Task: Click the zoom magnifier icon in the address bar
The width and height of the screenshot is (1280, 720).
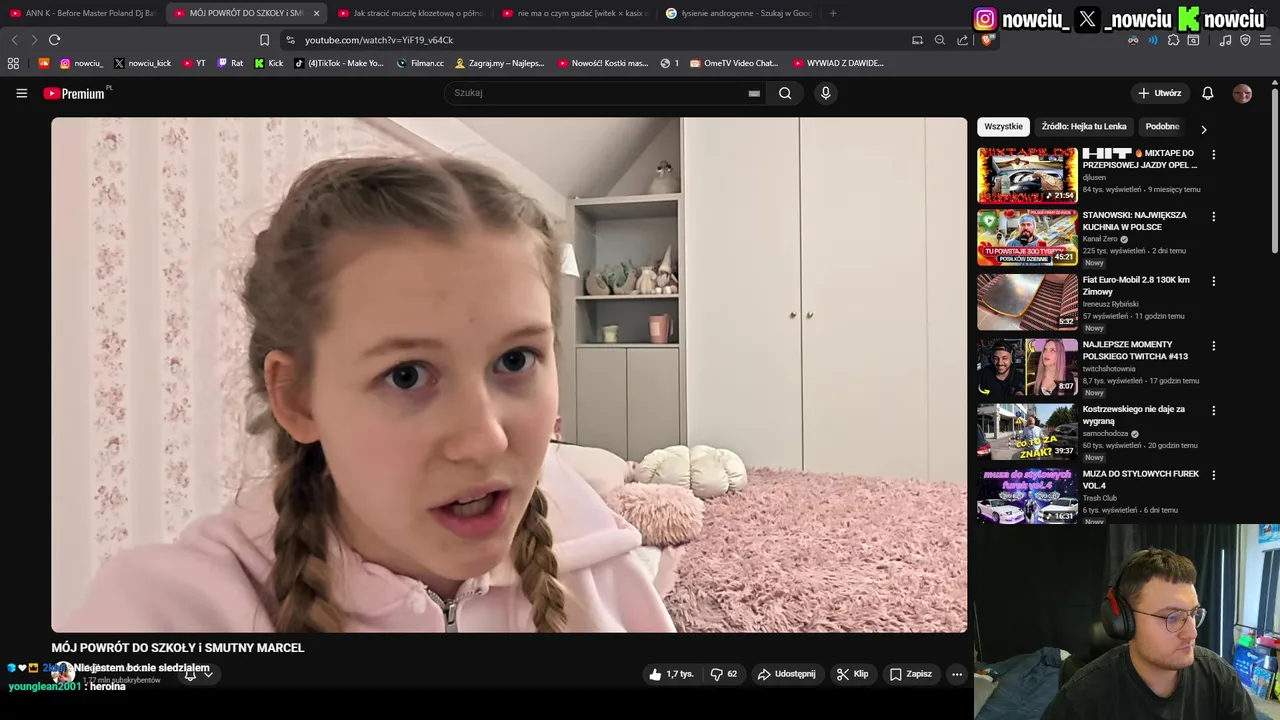Action: 940,40
